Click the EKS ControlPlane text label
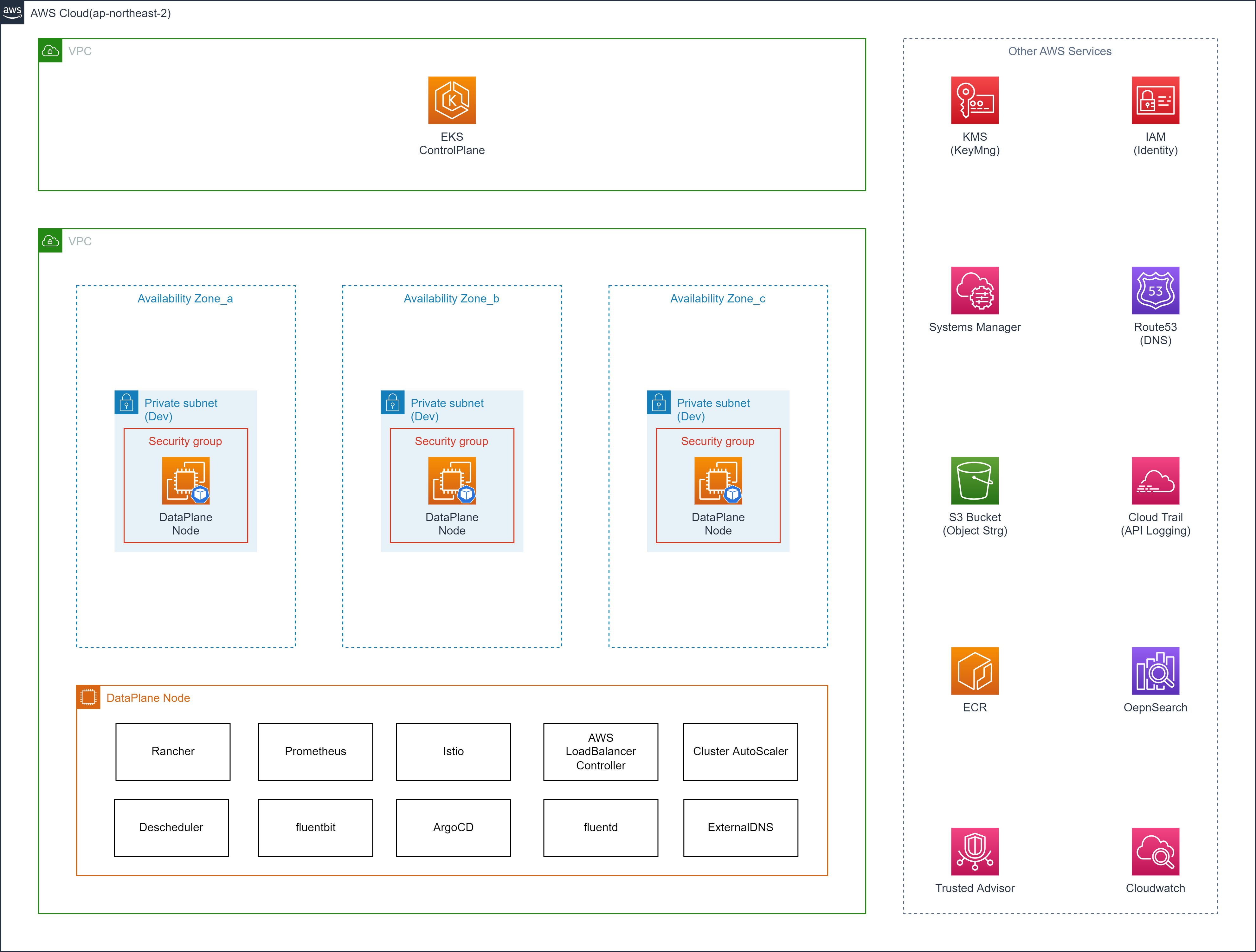Viewport: 1256px width, 952px height. [452, 143]
